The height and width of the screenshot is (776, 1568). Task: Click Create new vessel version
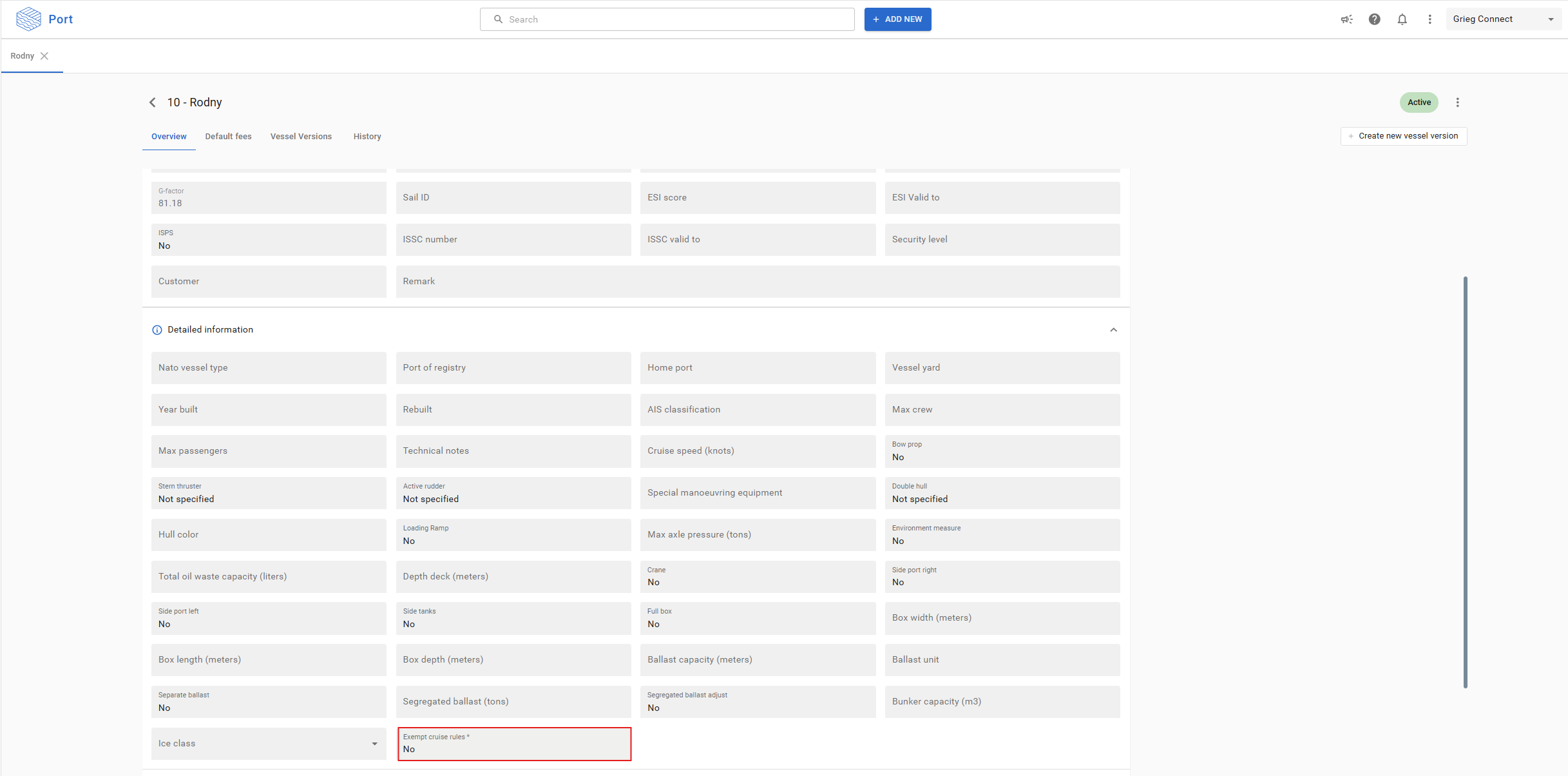[1404, 136]
